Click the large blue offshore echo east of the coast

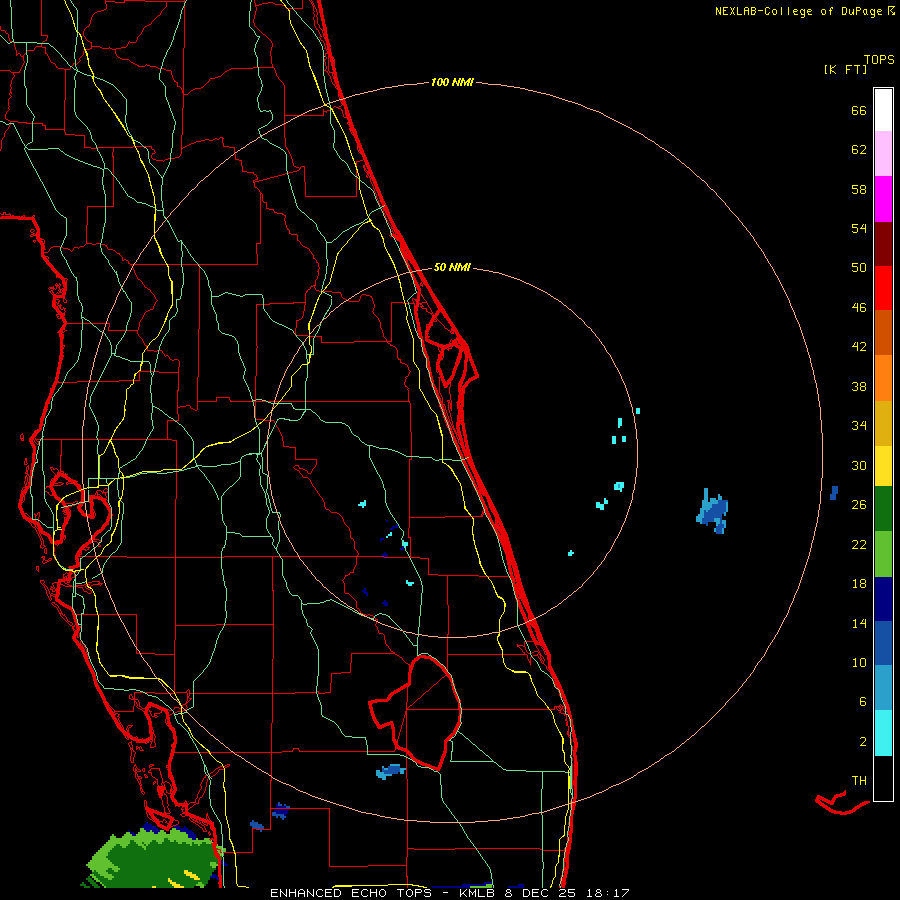(x=713, y=511)
